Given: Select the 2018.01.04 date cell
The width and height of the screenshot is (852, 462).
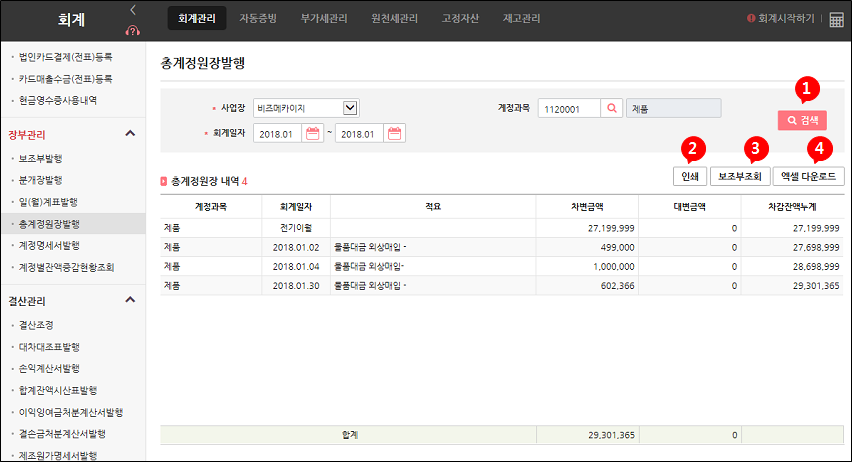Looking at the screenshot, I should [x=296, y=266].
